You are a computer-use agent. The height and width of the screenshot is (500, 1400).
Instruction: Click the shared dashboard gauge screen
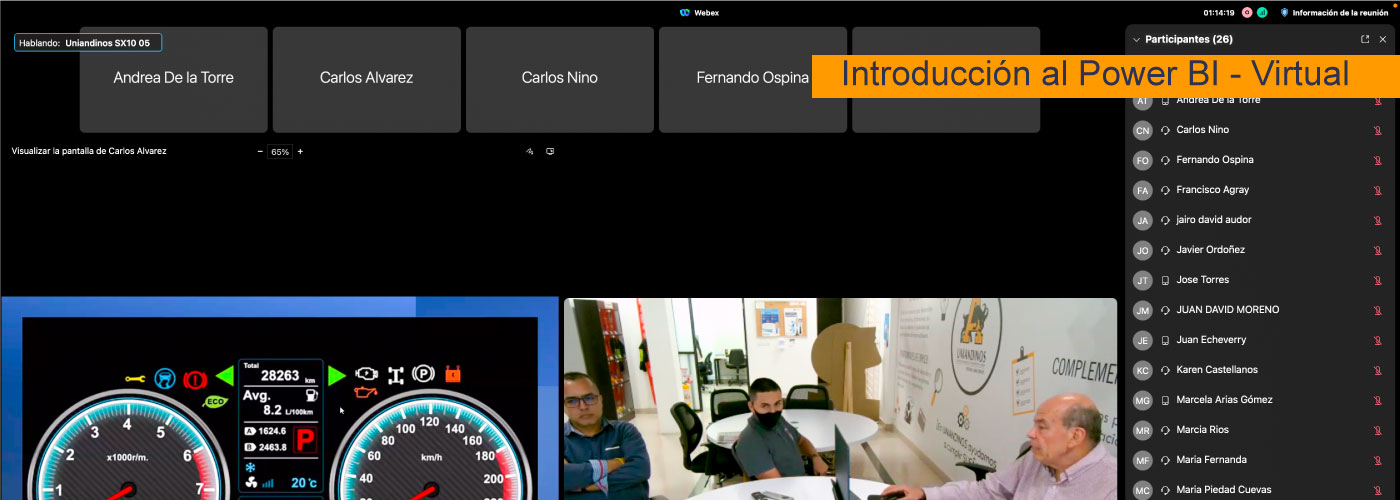279,398
